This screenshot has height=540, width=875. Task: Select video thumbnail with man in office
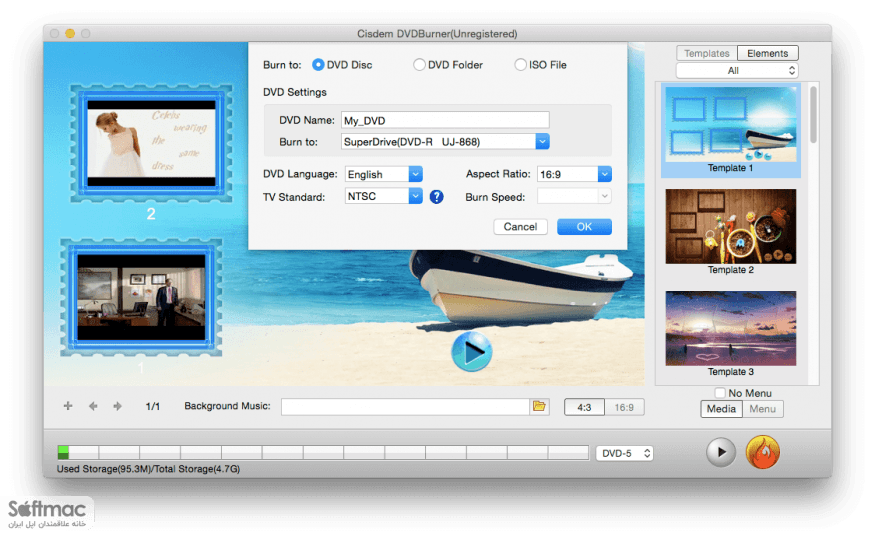click(141, 297)
